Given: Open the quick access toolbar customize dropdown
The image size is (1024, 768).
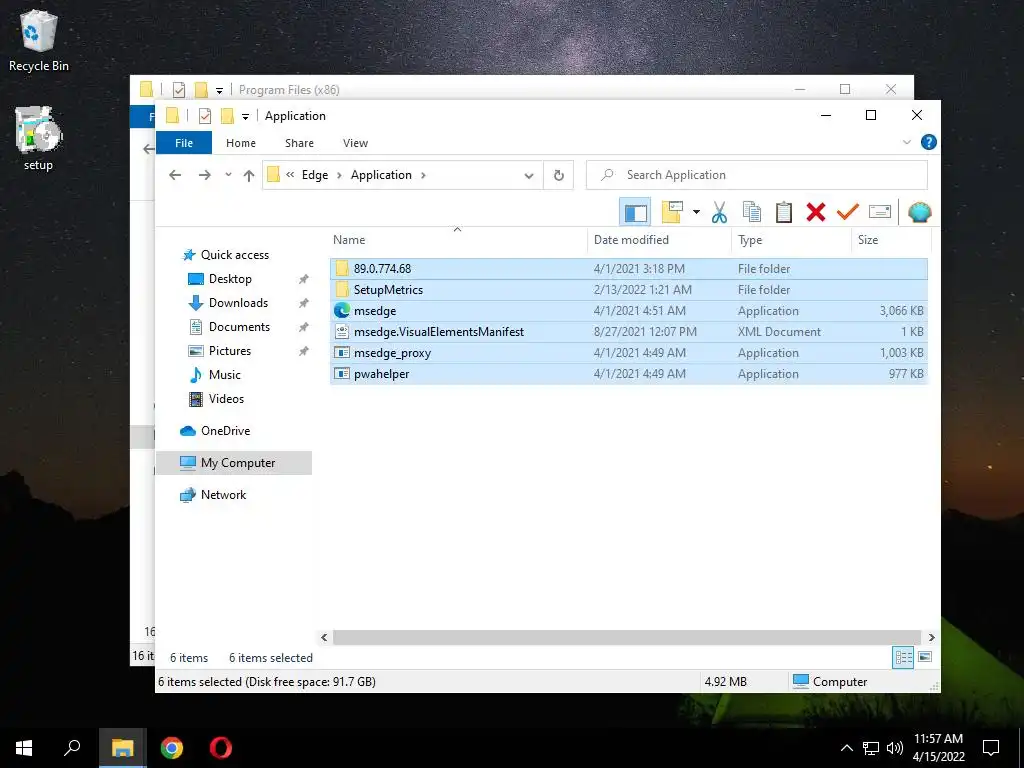Looking at the screenshot, I should click(x=245, y=117).
